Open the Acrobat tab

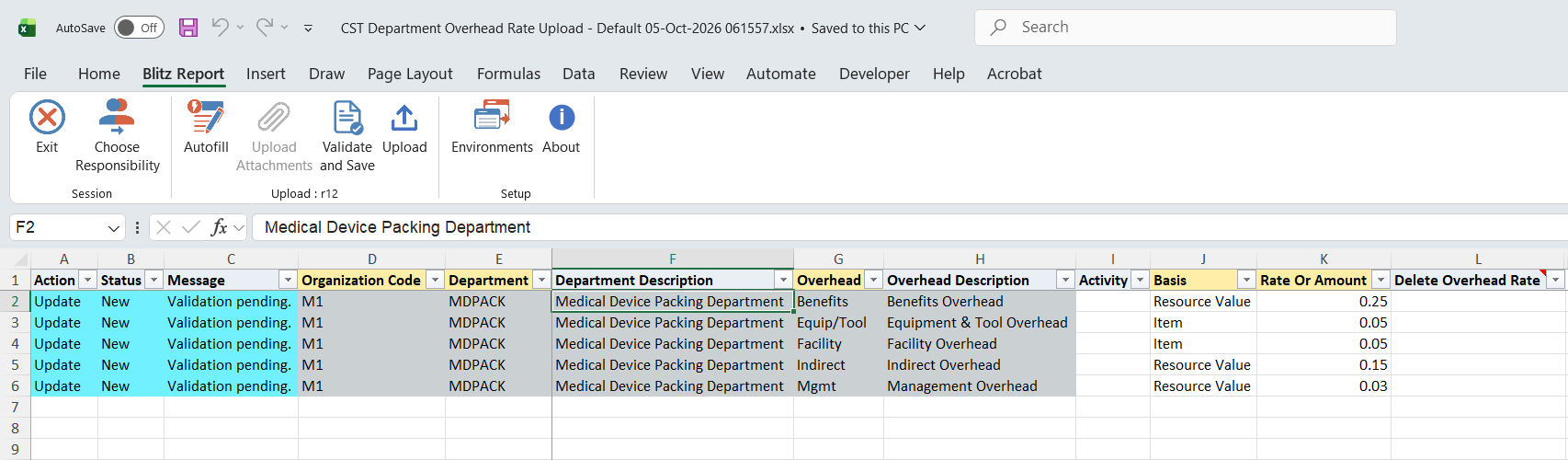click(1015, 74)
